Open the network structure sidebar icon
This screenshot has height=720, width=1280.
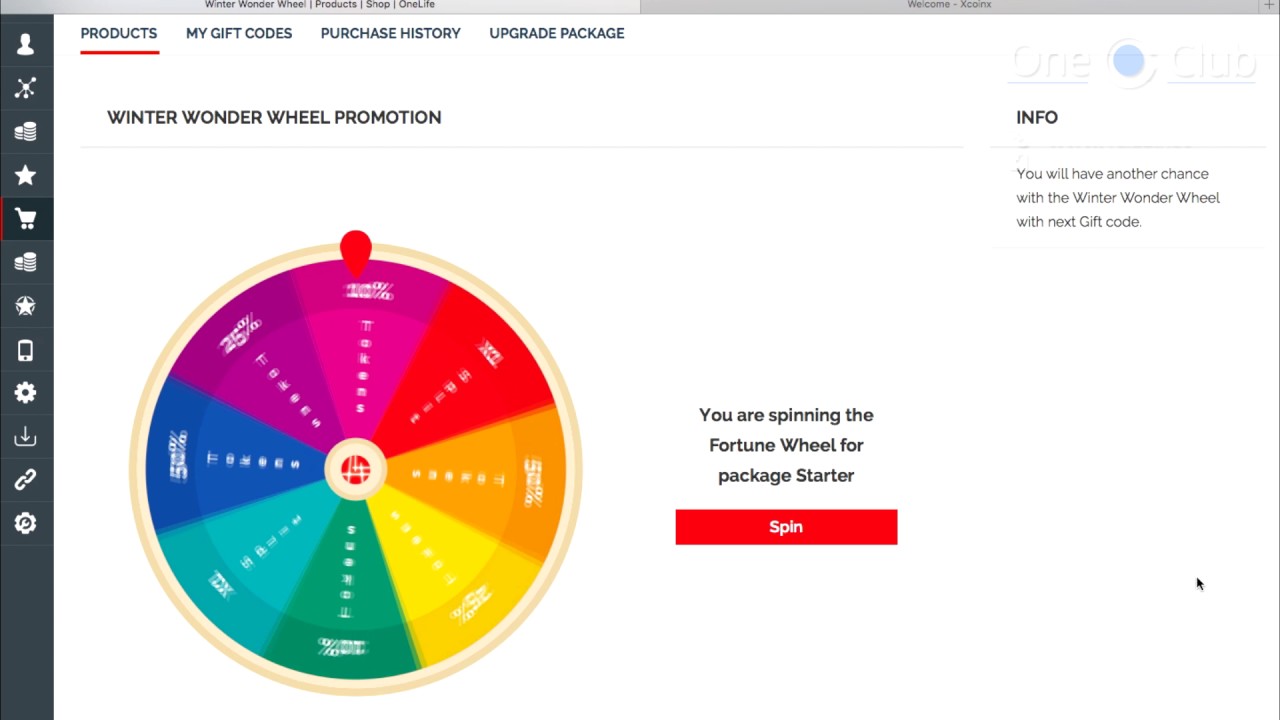click(x=26, y=88)
